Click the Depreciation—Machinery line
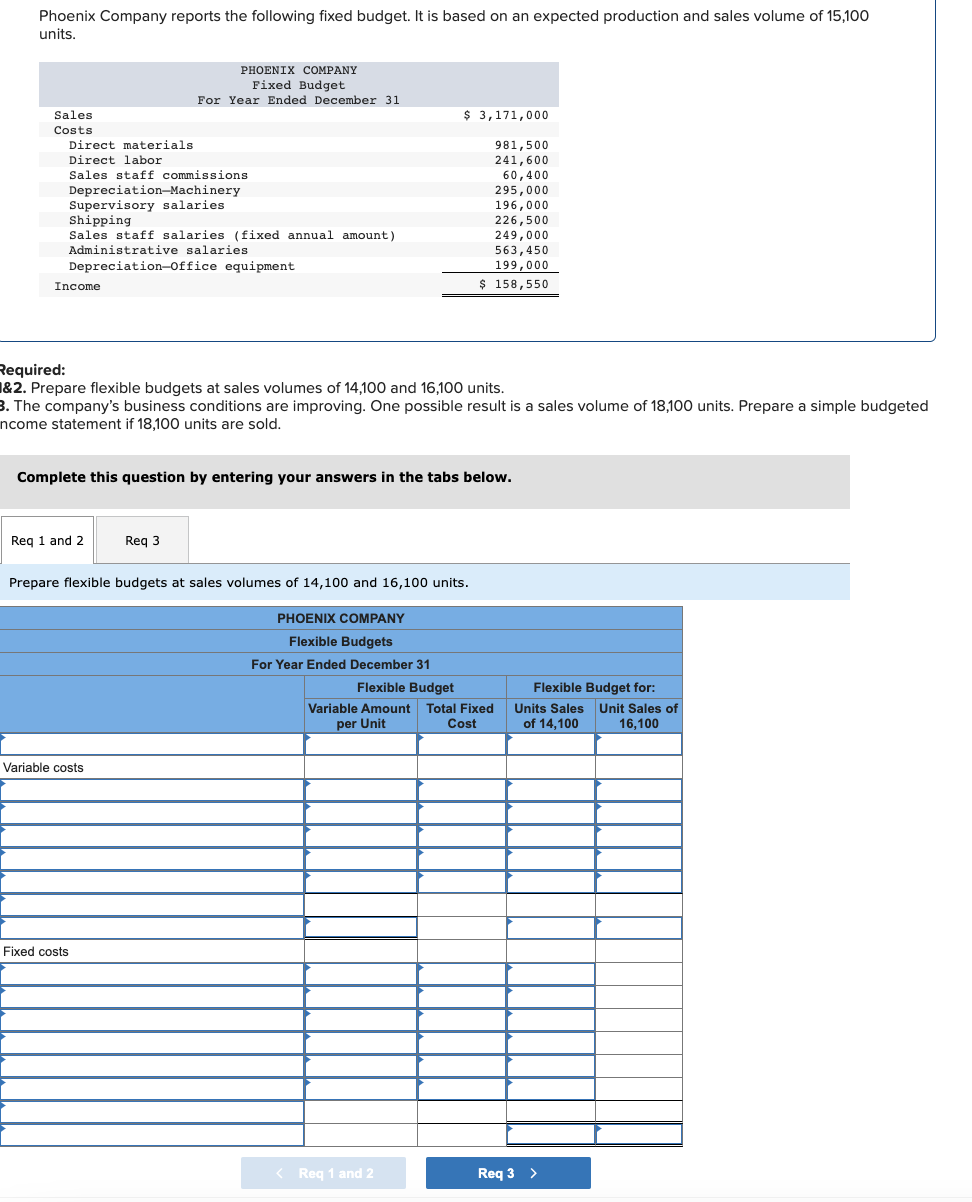The height and width of the screenshot is (1202, 972). [155, 190]
